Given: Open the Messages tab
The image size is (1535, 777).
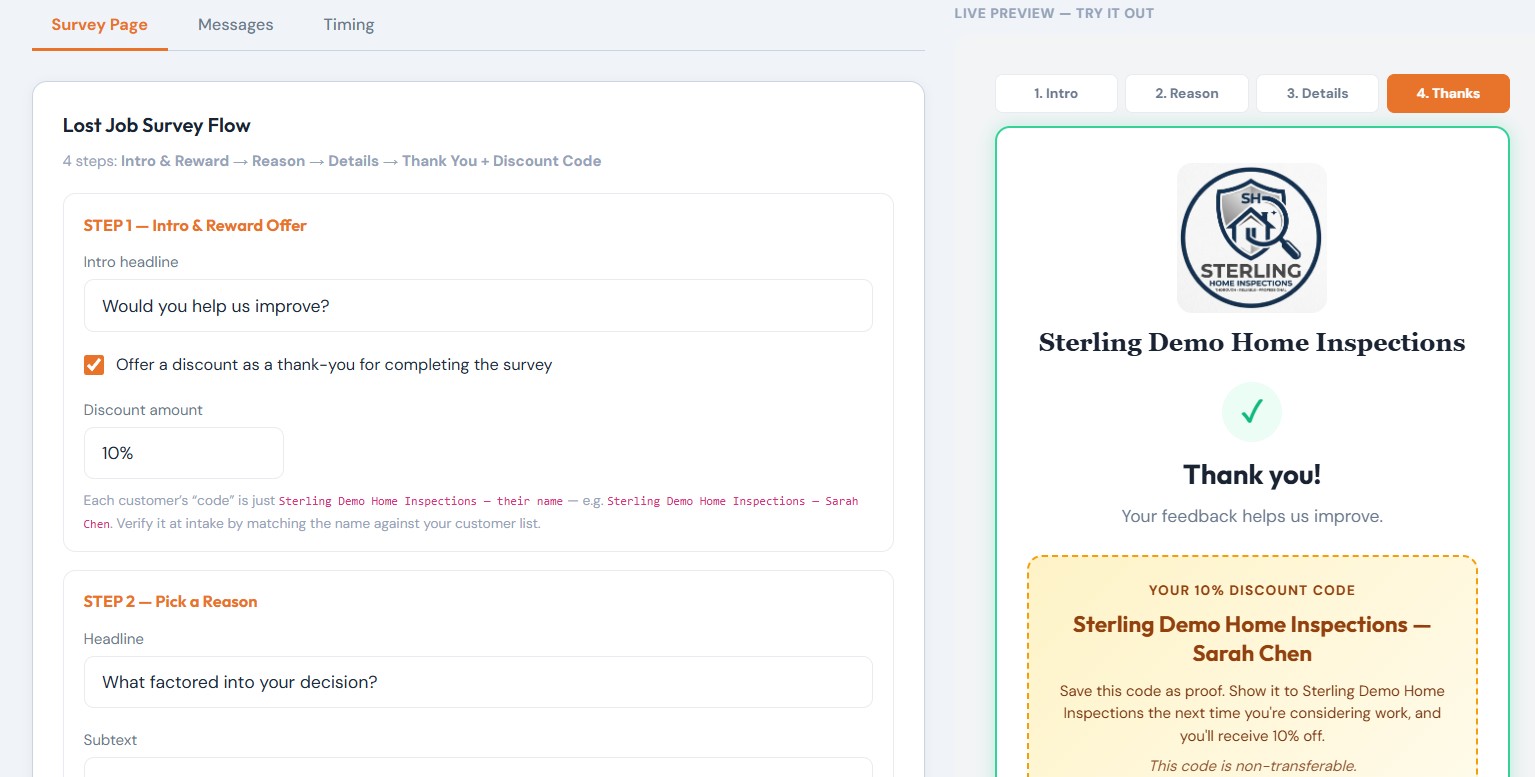Looking at the screenshot, I should coord(235,25).
